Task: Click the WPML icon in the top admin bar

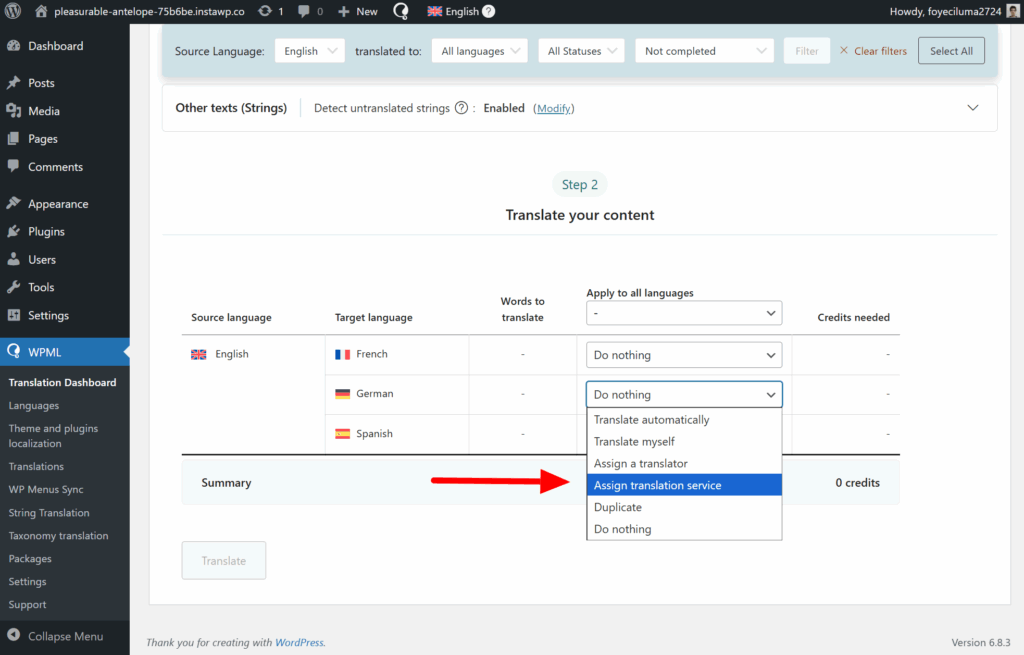Action: (399, 11)
